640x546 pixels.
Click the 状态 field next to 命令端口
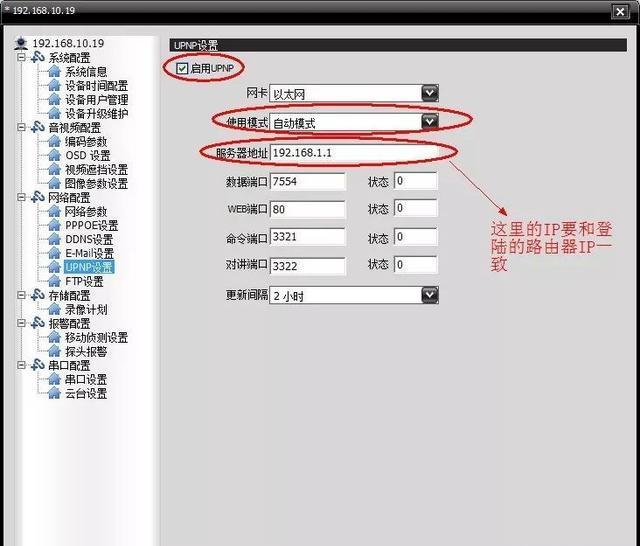[416, 237]
